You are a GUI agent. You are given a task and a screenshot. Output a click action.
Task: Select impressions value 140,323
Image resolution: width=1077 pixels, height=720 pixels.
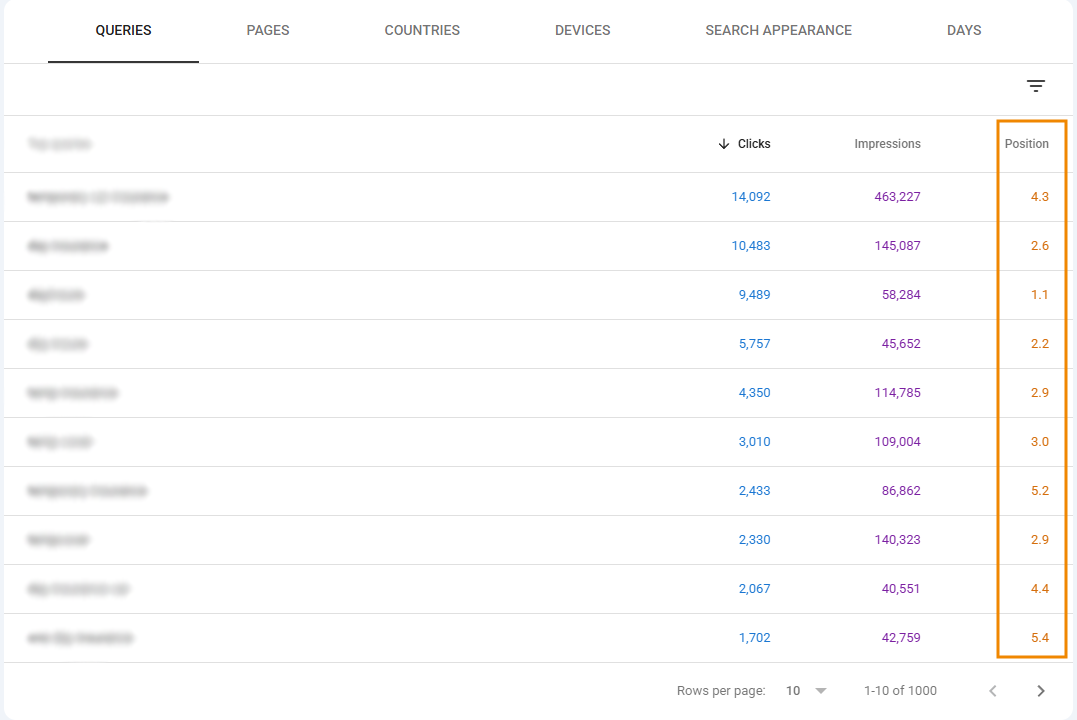pyautogui.click(x=897, y=539)
